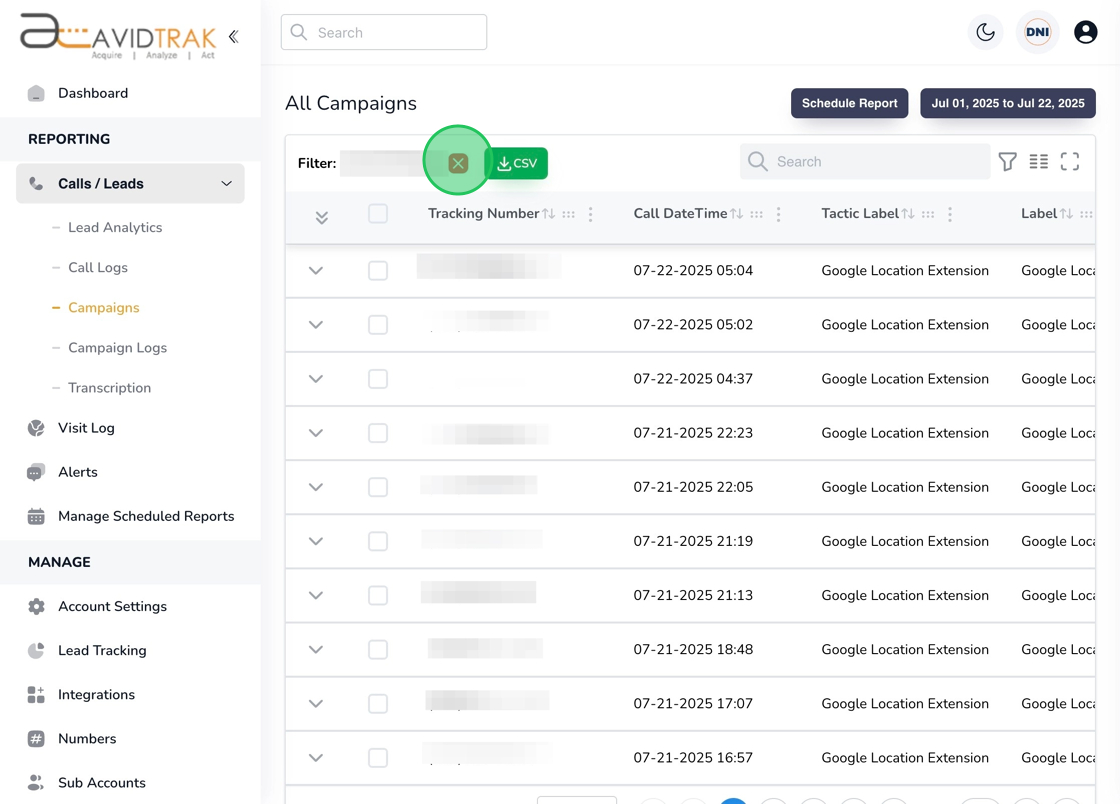Sort by Call DateTime arrows
1120x804 pixels.
[x=736, y=214]
